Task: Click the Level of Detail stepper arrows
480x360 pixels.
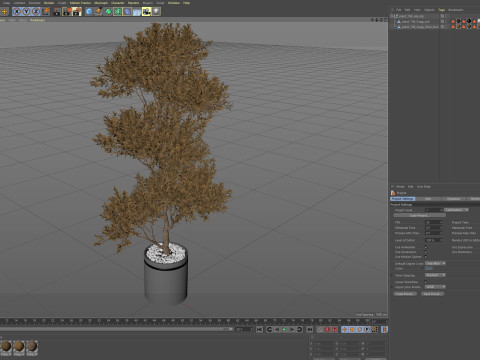Action: (441, 240)
